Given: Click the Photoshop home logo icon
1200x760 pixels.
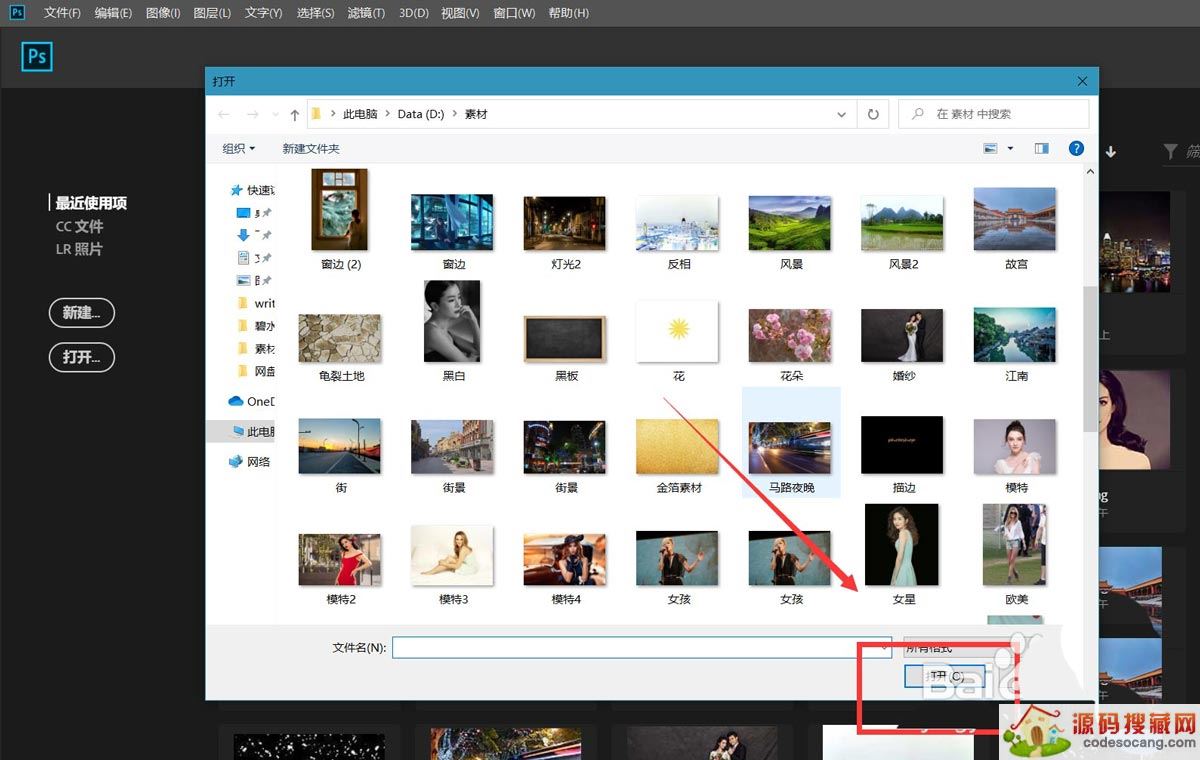Looking at the screenshot, I should tap(37, 57).
